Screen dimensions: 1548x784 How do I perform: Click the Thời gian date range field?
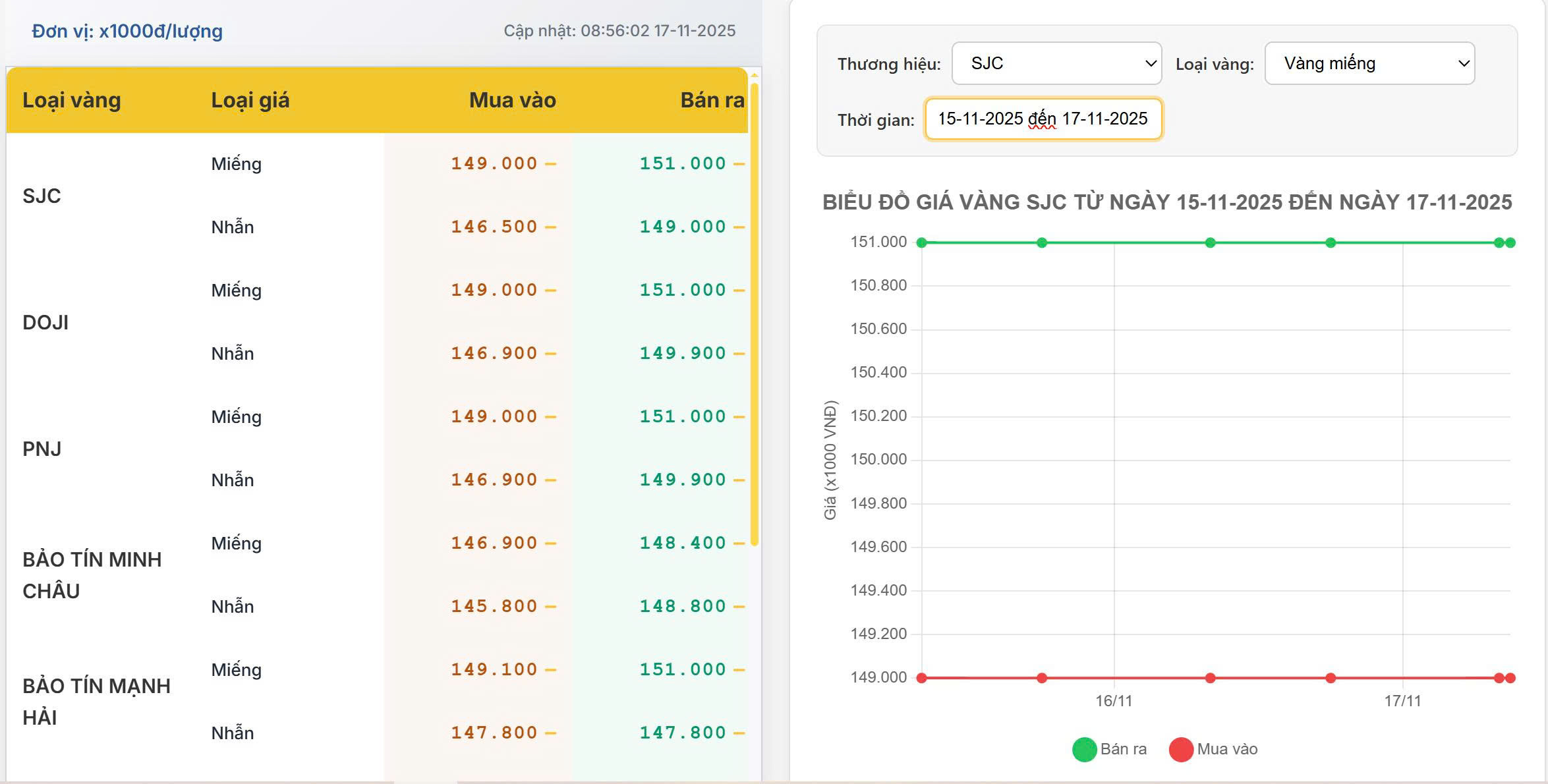(x=1043, y=119)
